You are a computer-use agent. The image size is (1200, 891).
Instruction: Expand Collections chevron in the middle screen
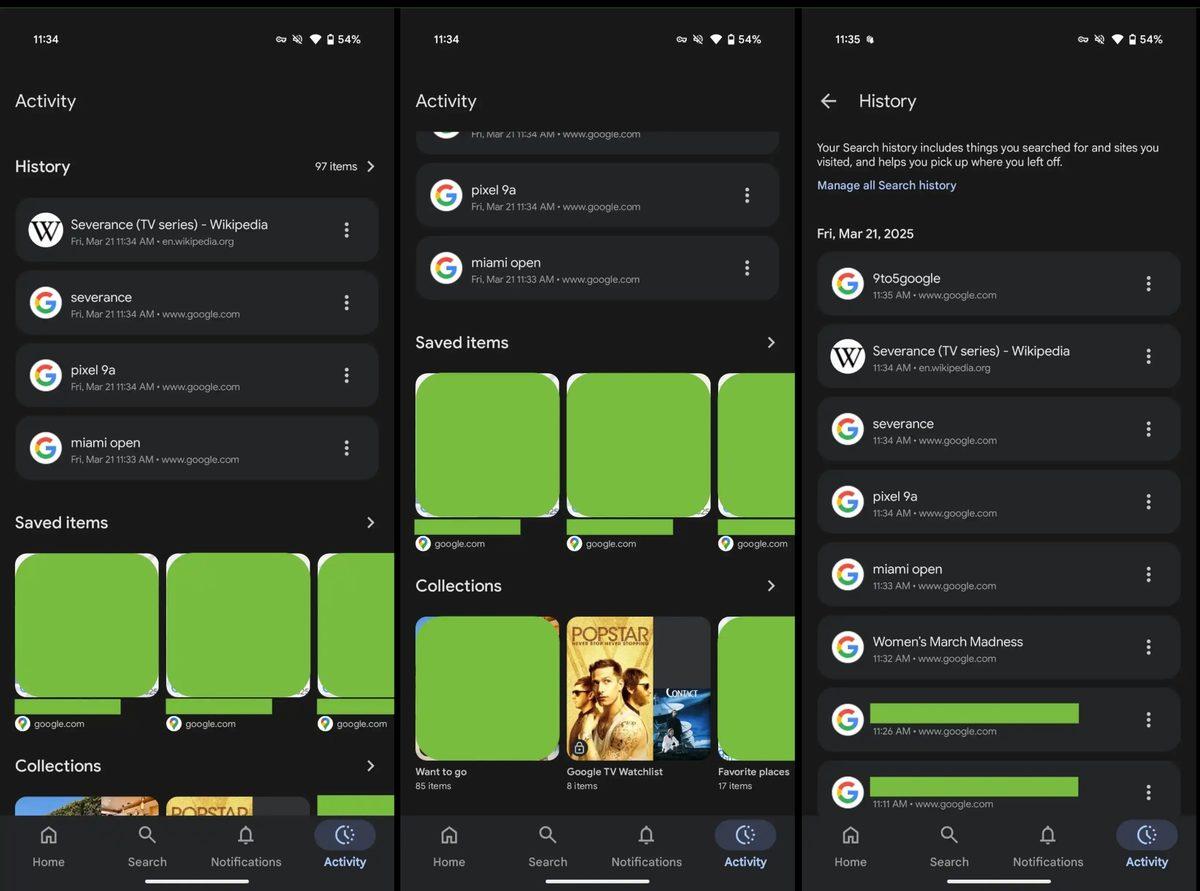[771, 586]
